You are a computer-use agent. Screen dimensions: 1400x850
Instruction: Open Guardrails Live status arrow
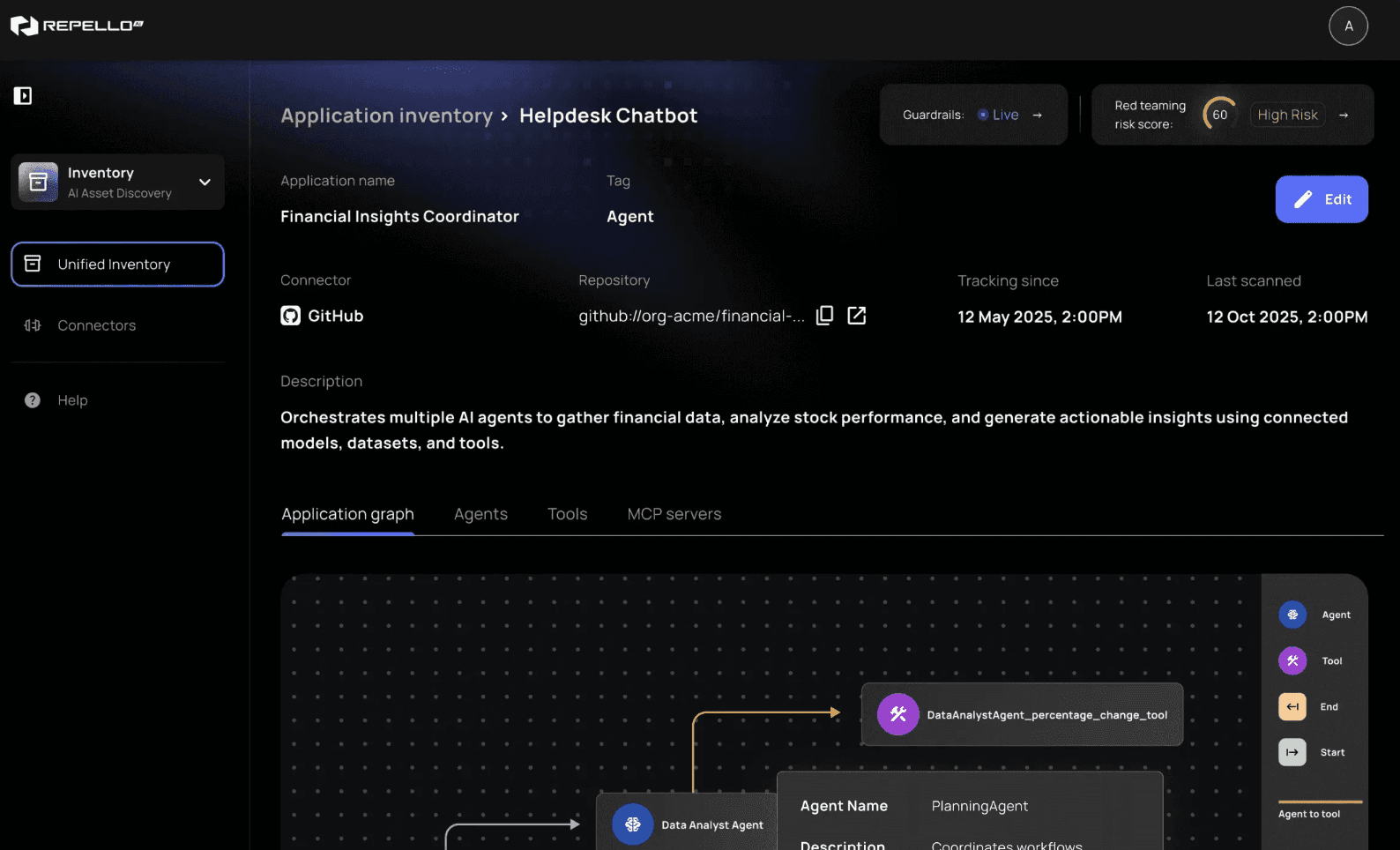[1038, 116]
